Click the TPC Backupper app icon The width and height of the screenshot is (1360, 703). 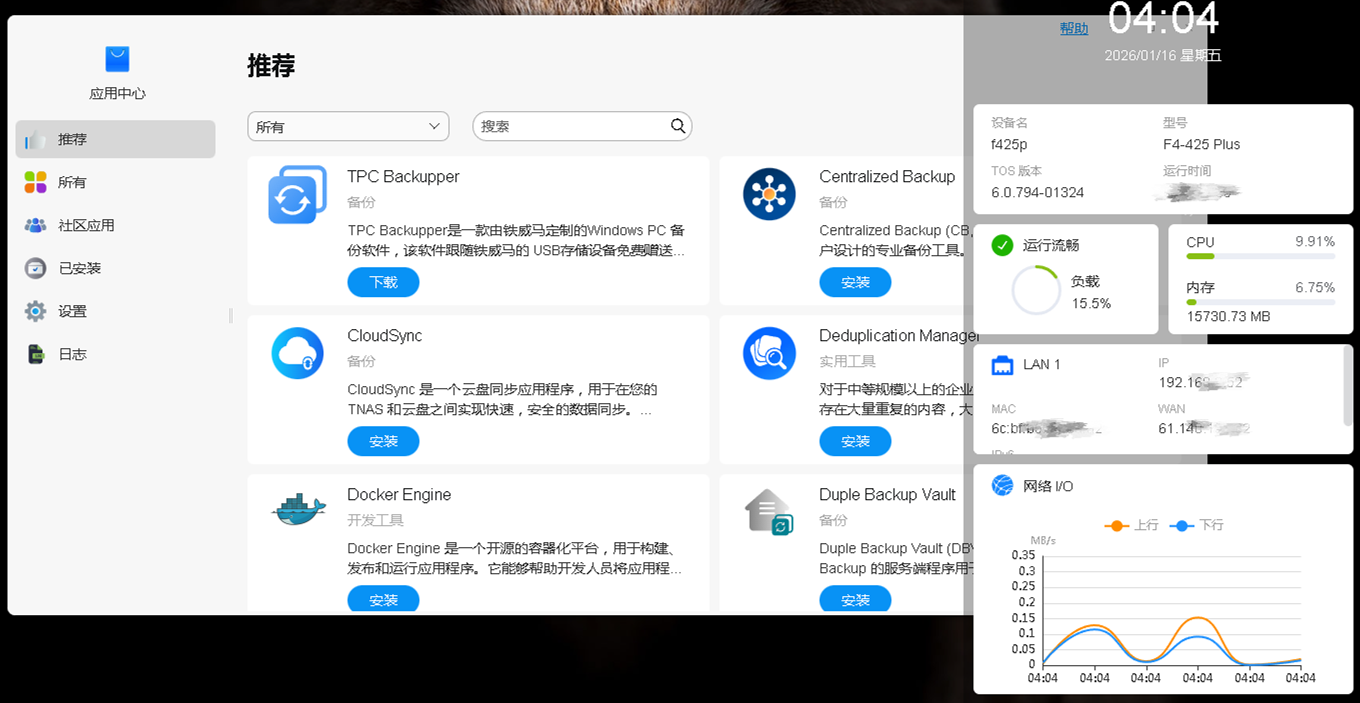[x=297, y=194]
